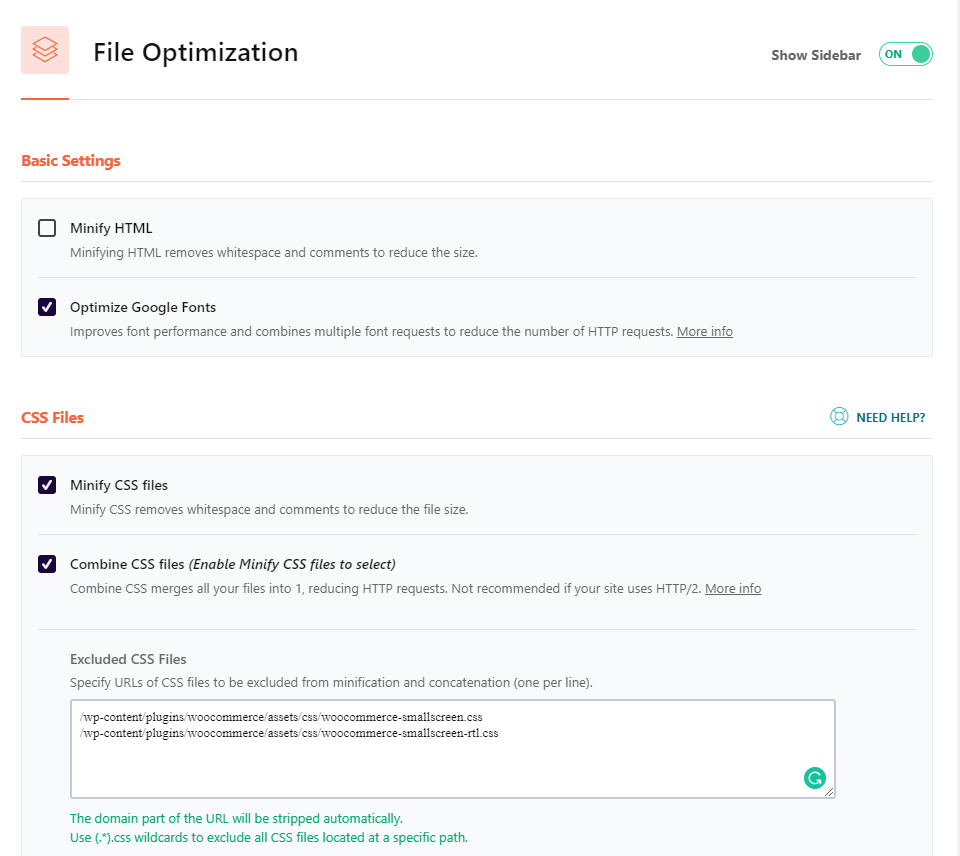Click the Need Help lifebuoy icon

839,416
